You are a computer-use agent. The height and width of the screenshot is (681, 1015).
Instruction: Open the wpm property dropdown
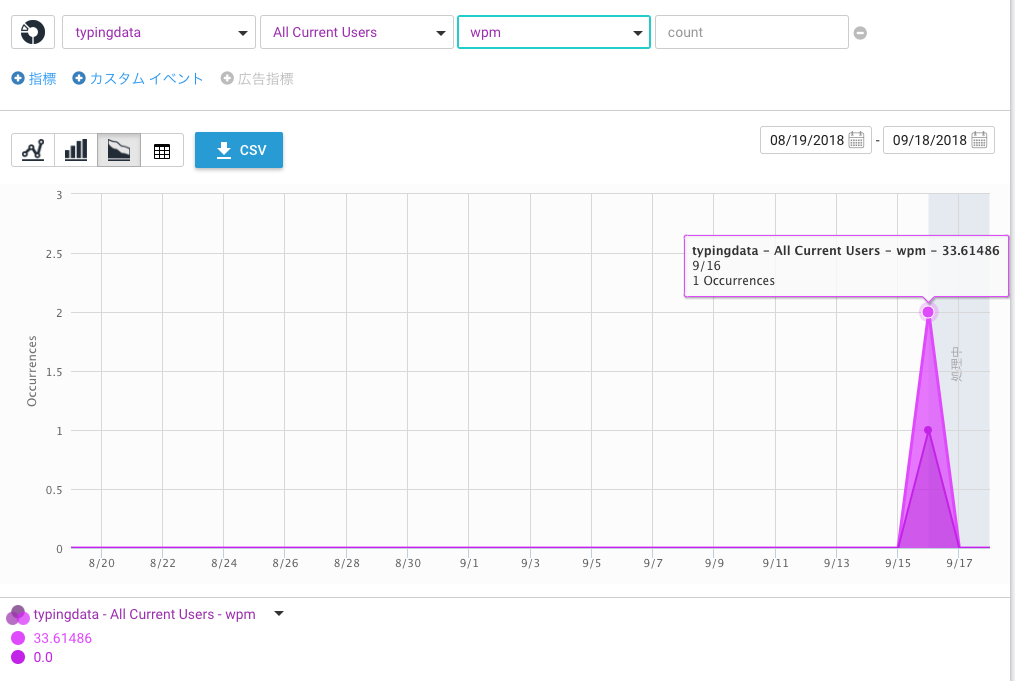tap(553, 32)
